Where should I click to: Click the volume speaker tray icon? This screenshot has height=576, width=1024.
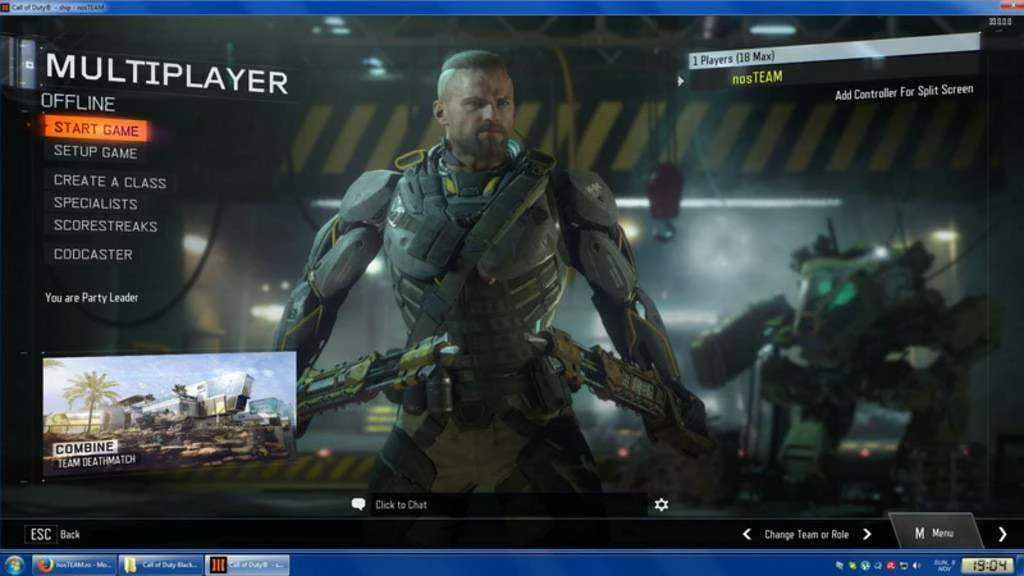pos(917,566)
